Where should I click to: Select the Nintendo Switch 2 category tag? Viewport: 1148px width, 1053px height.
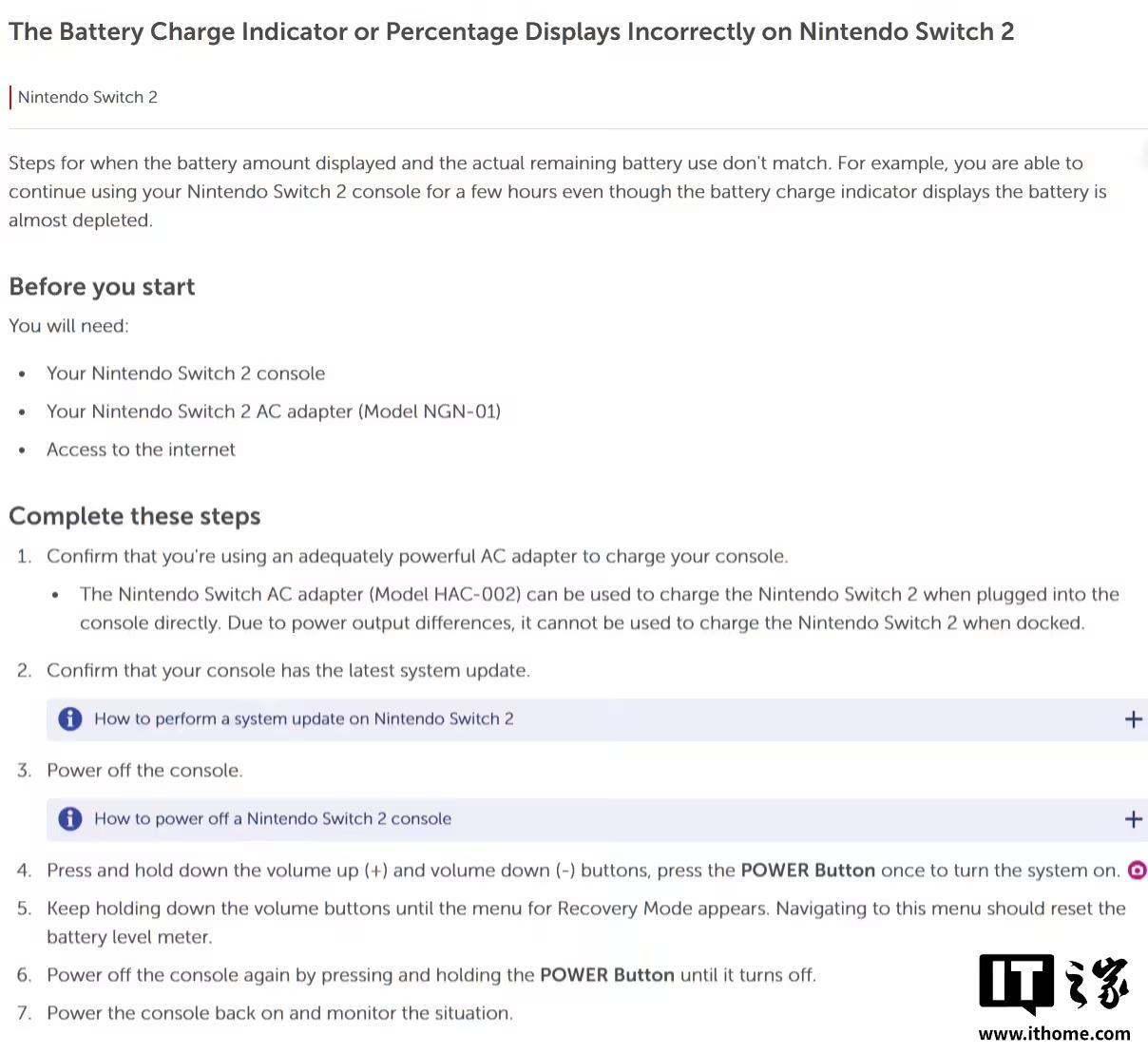click(x=87, y=97)
